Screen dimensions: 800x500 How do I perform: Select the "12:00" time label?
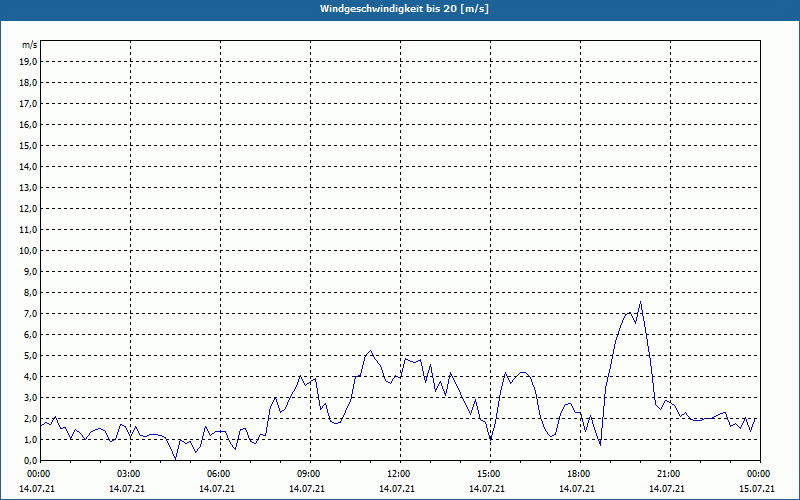coord(397,474)
